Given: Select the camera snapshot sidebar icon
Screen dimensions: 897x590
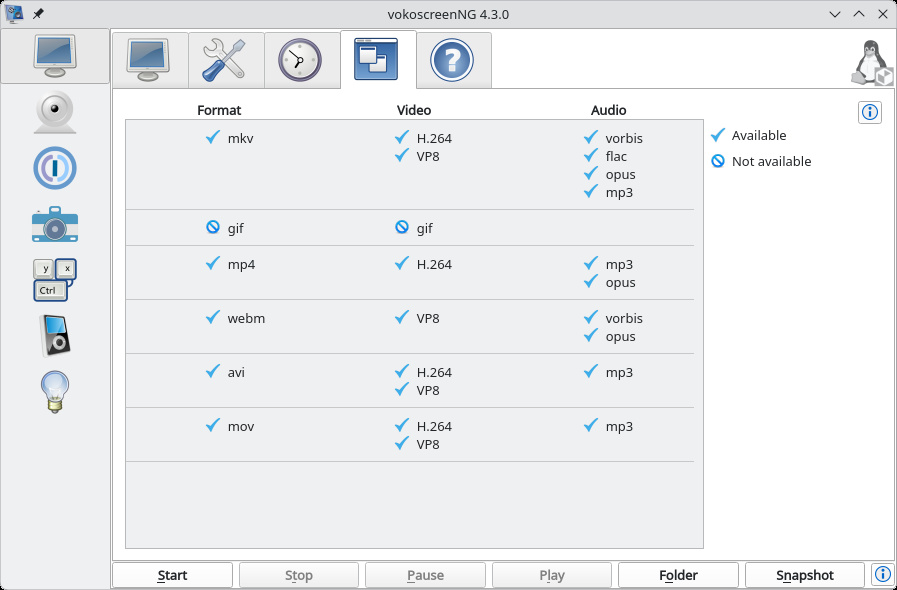Looking at the screenshot, I should point(55,224).
